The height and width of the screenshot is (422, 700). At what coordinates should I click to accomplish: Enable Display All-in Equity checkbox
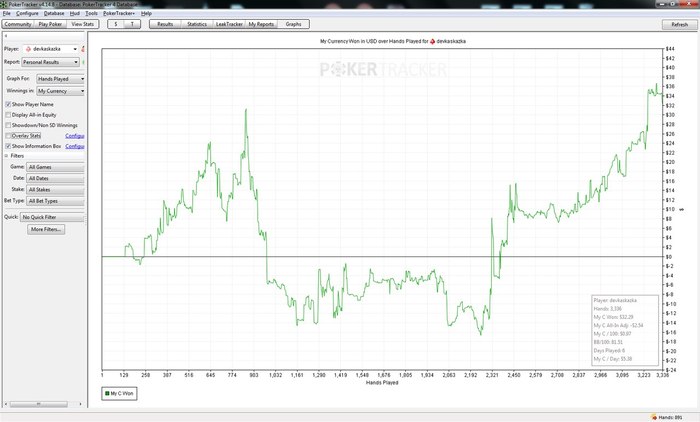[x=8, y=115]
